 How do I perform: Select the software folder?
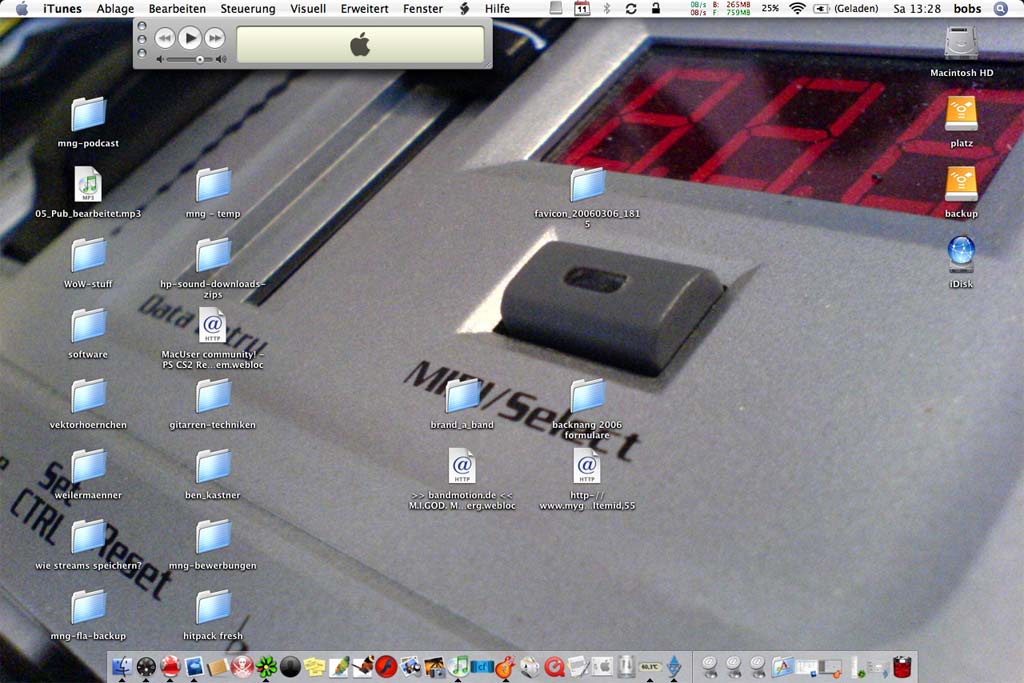click(88, 325)
